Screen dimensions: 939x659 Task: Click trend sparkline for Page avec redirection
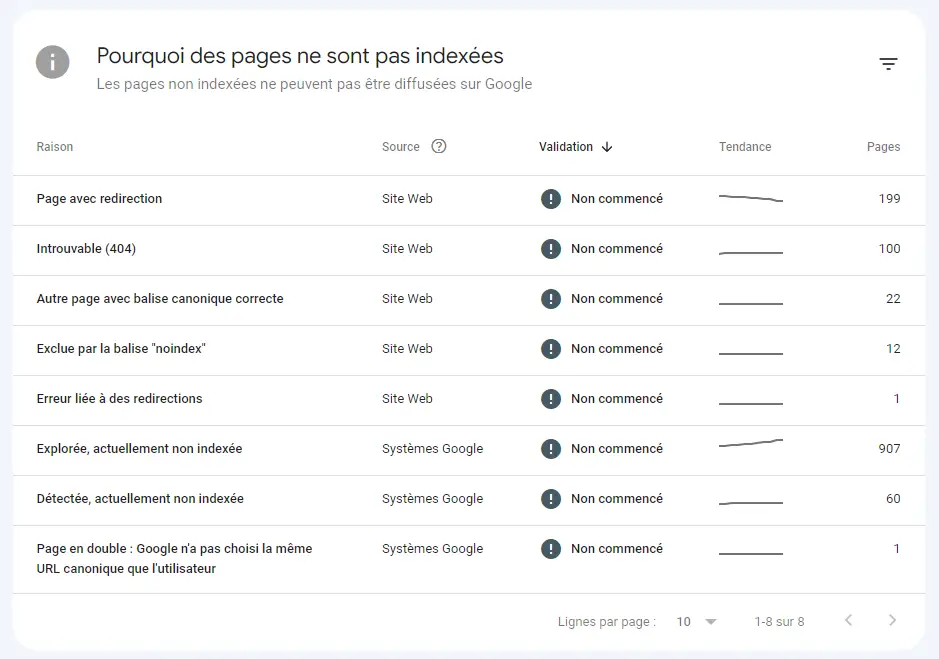(751, 198)
